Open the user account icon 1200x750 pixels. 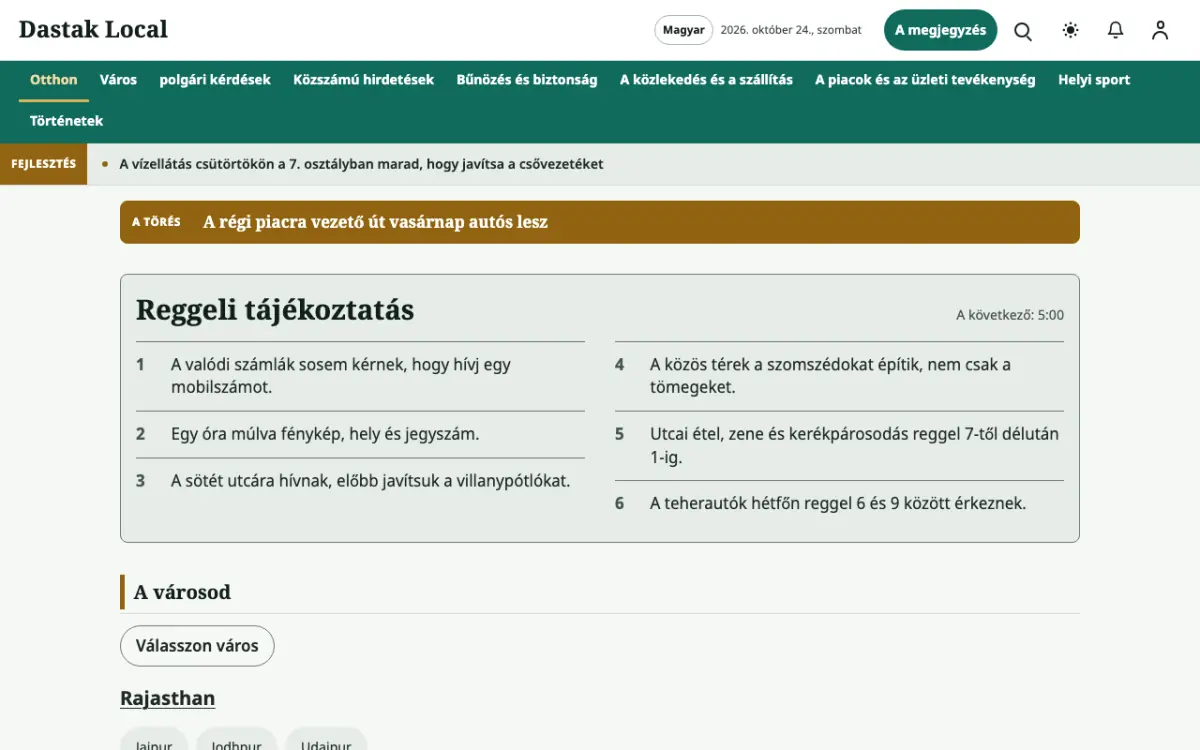pyautogui.click(x=1160, y=30)
